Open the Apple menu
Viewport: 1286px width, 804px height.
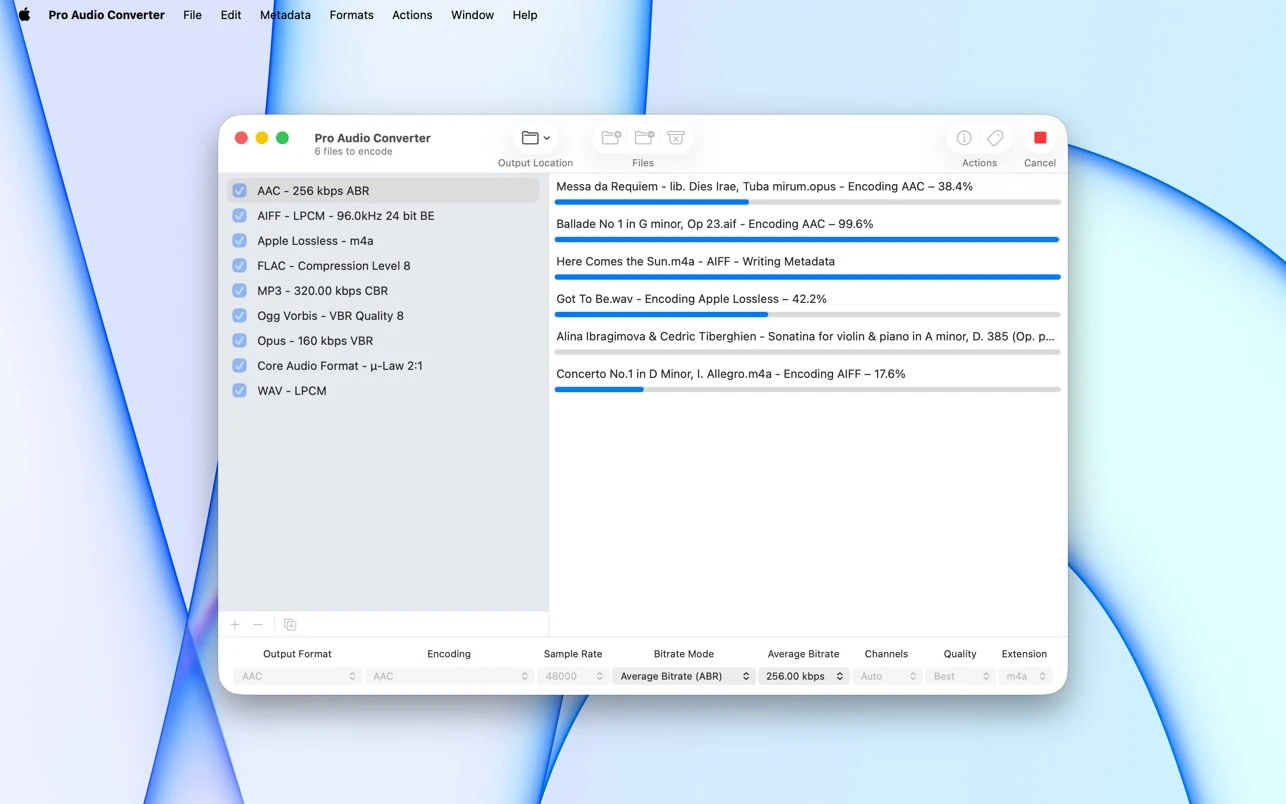pos(24,15)
